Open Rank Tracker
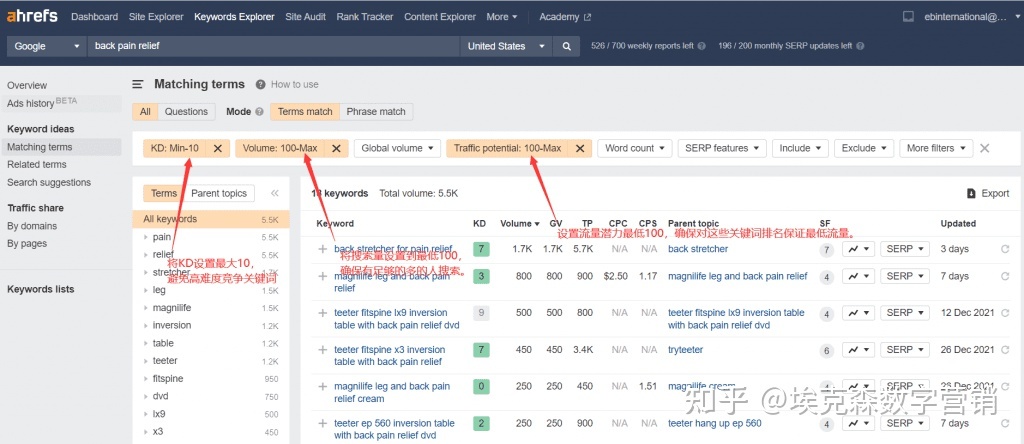Viewport: 1024px width, 444px height. point(365,17)
